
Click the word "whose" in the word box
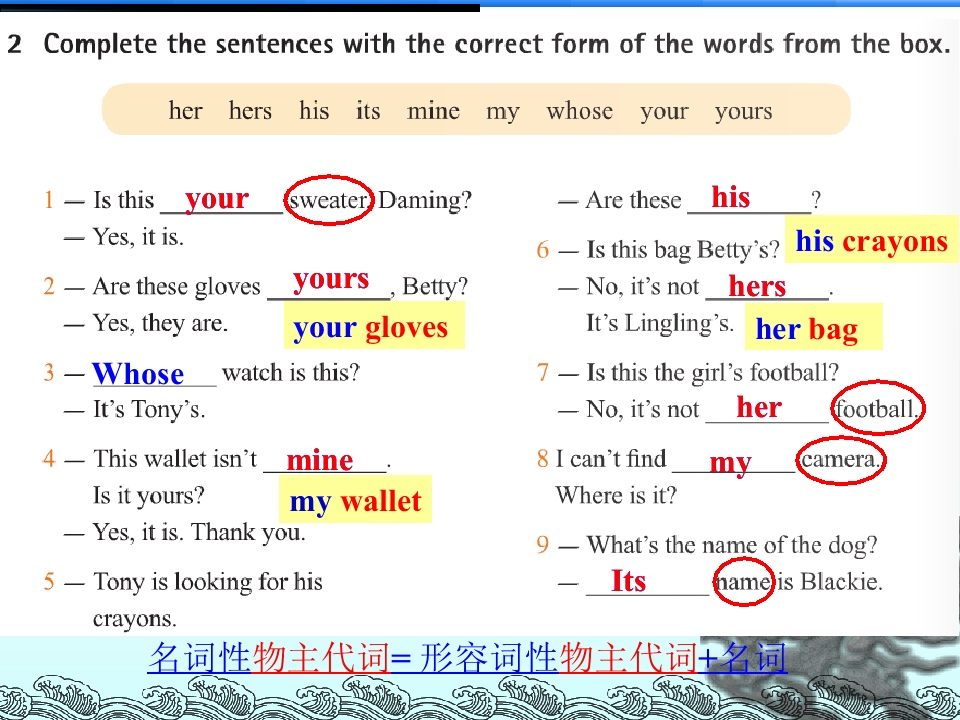point(579,111)
